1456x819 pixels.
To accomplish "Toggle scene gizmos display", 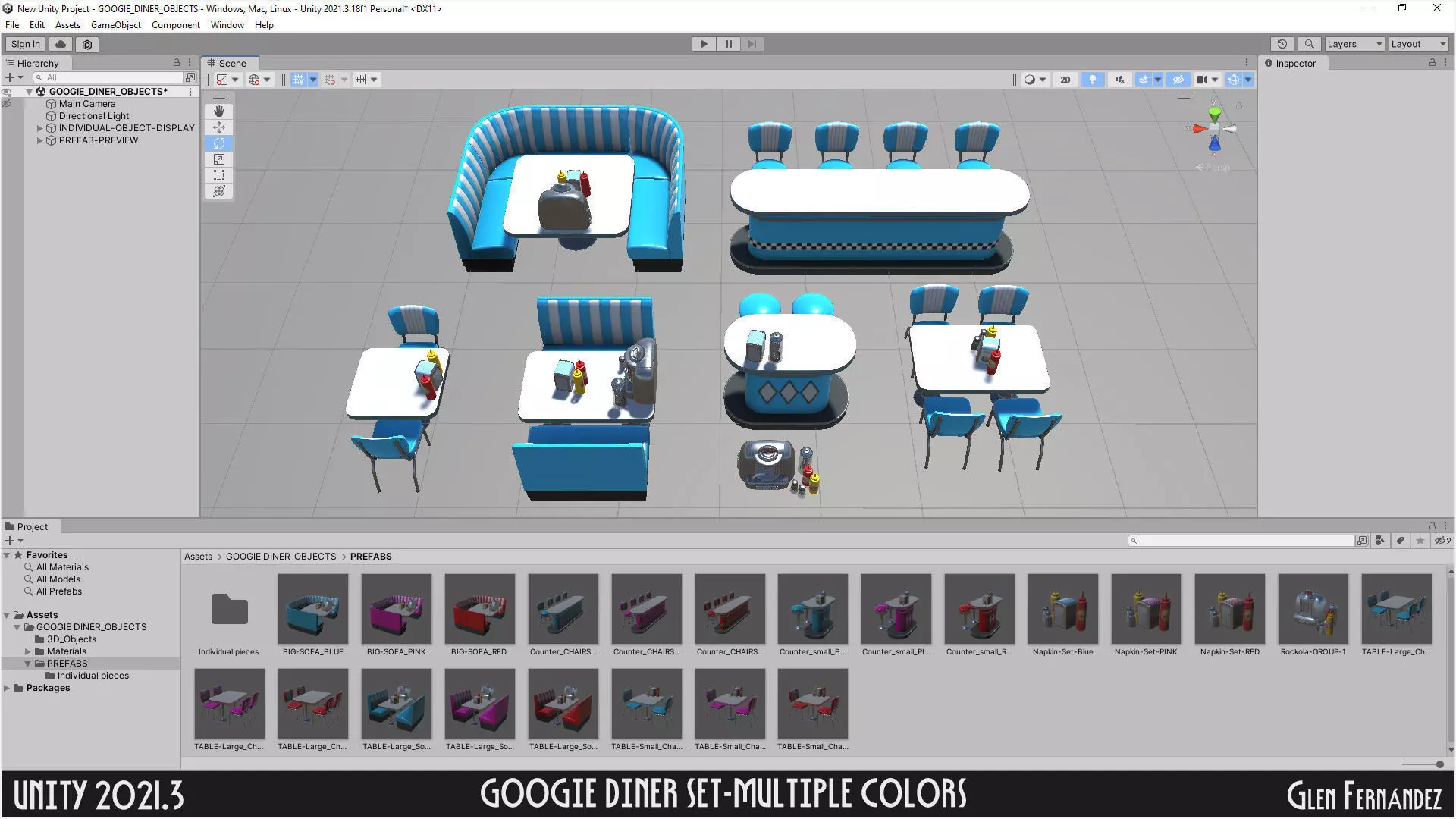I will point(1234,80).
